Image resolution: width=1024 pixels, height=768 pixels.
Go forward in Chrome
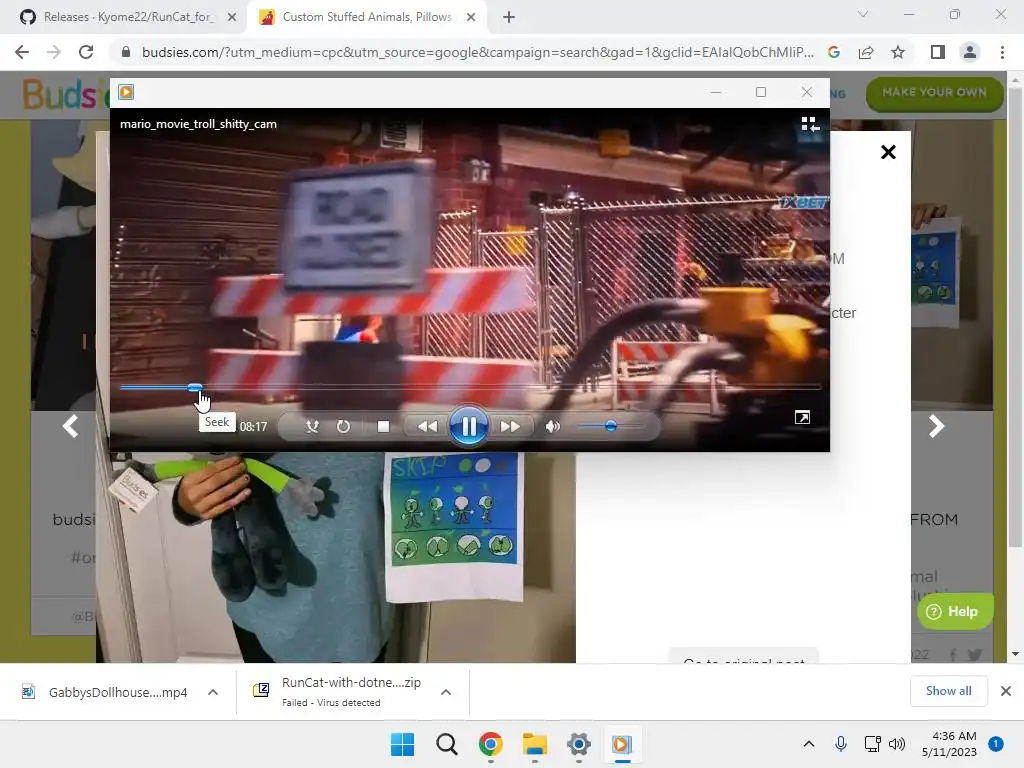pos(54,52)
